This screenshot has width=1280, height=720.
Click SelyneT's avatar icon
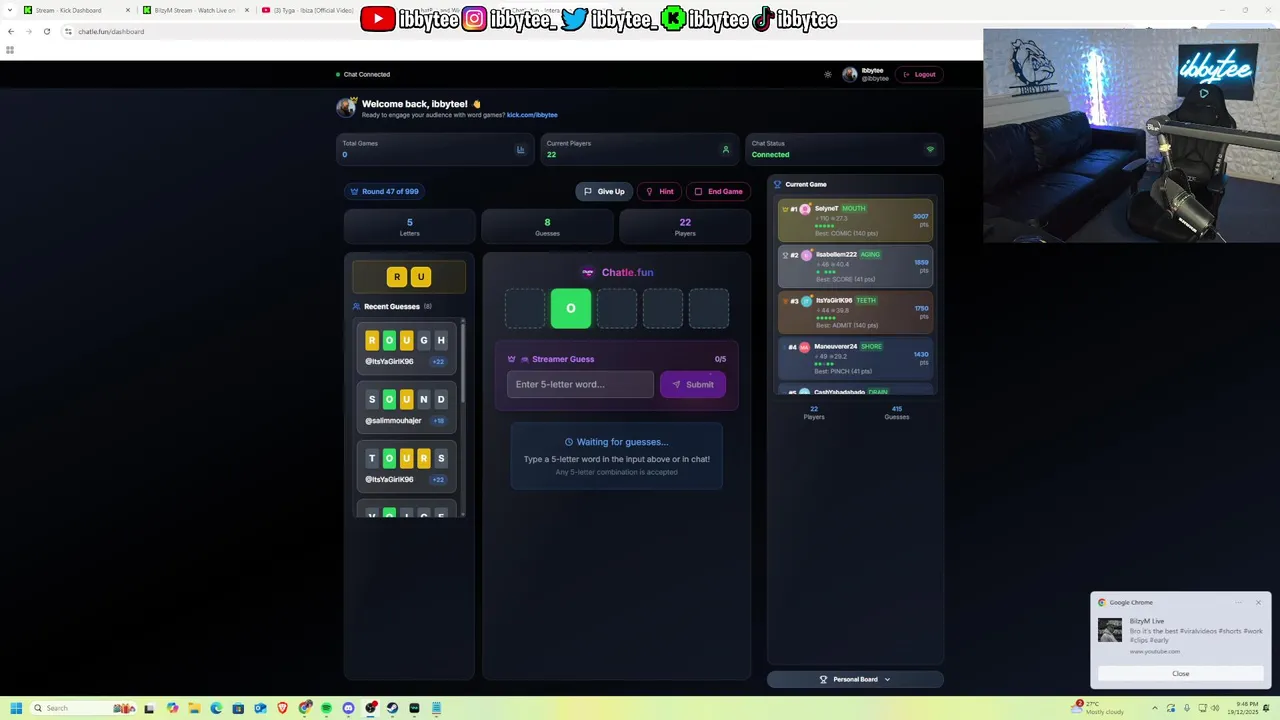coord(805,209)
